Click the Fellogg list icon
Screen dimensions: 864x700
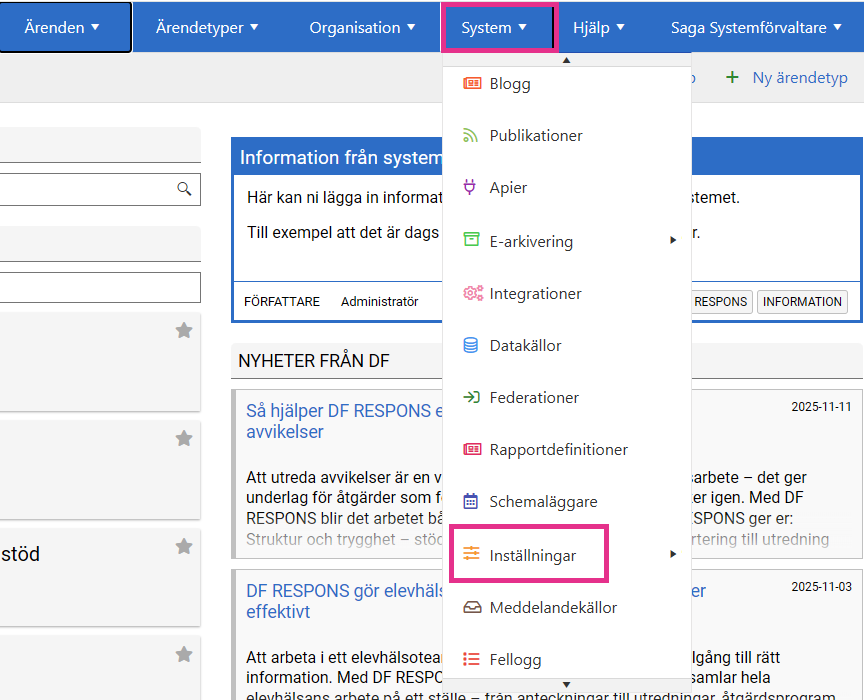tap(468, 659)
